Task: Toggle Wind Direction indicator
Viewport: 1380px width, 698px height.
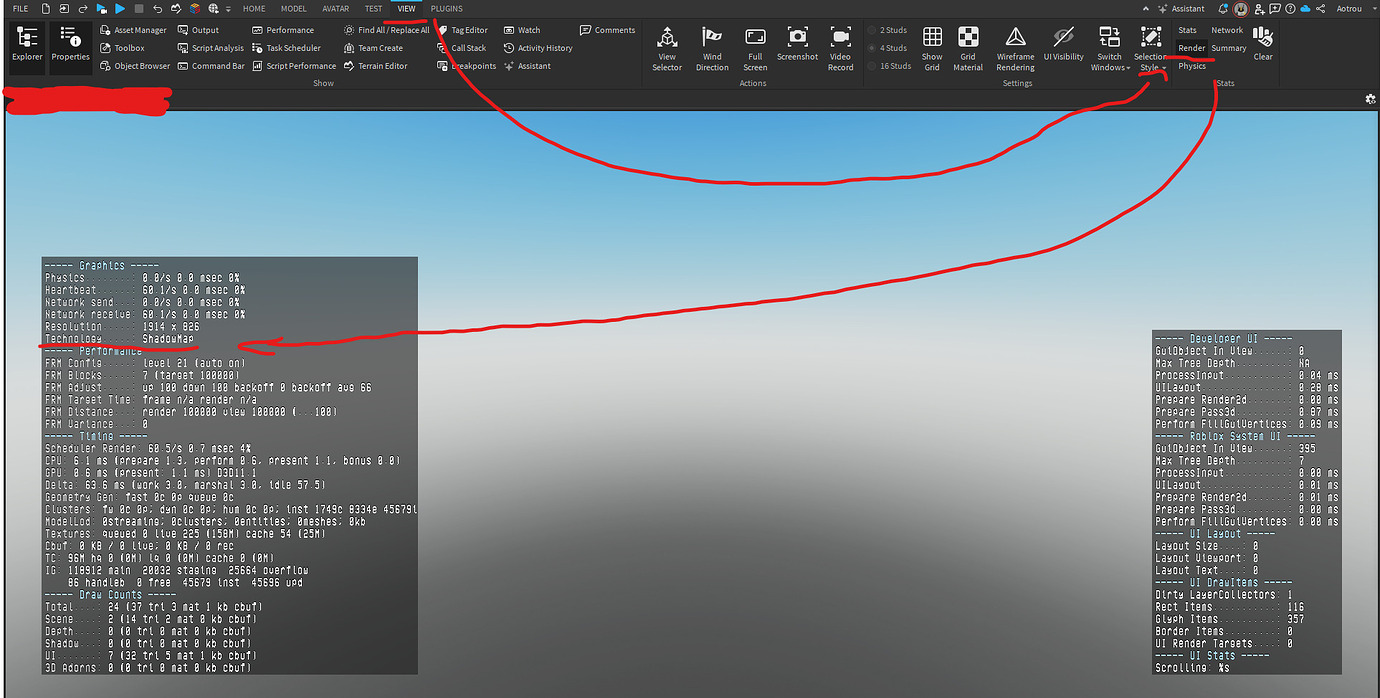Action: tap(712, 48)
